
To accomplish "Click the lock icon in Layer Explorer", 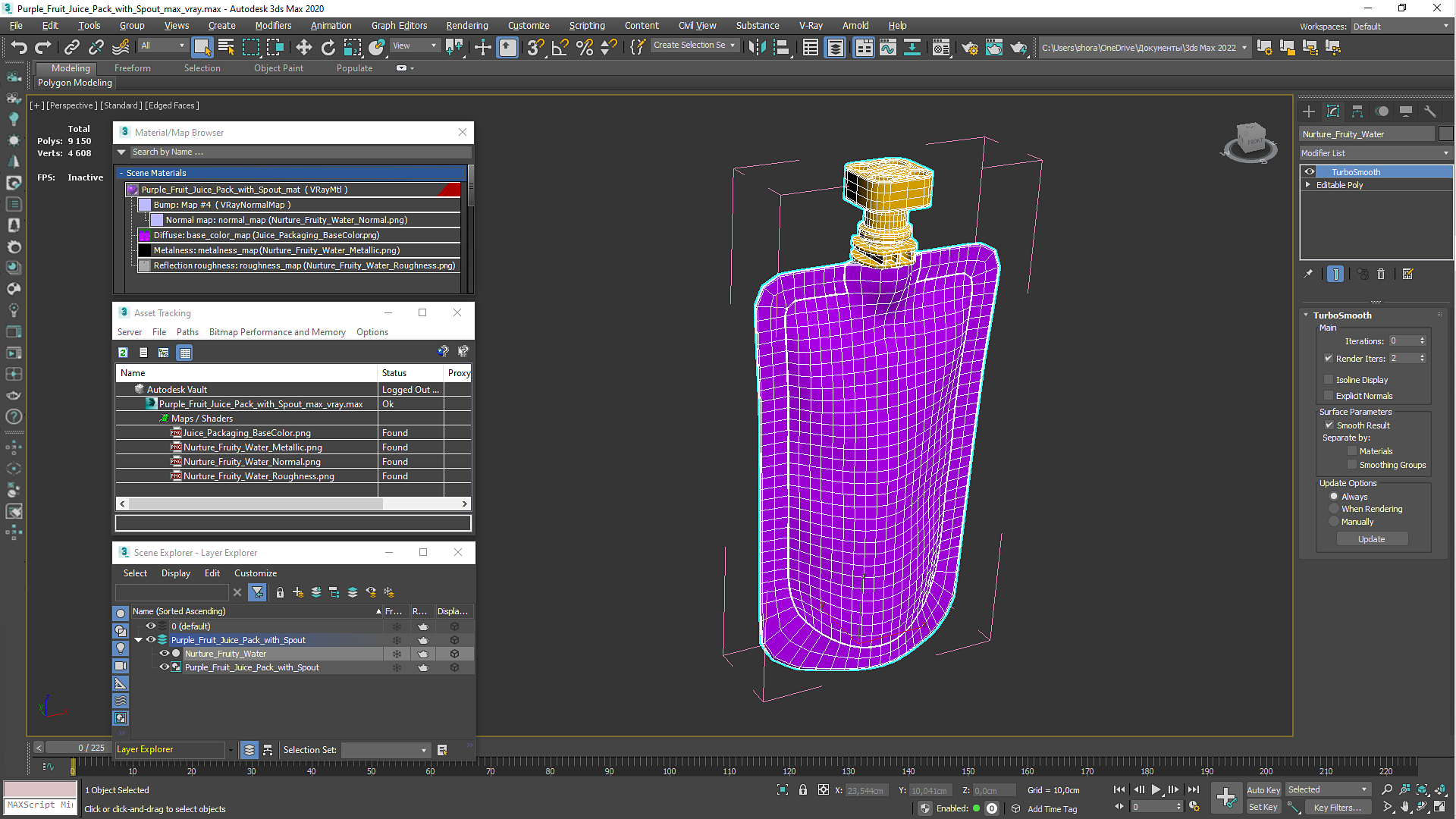I will pos(280,592).
